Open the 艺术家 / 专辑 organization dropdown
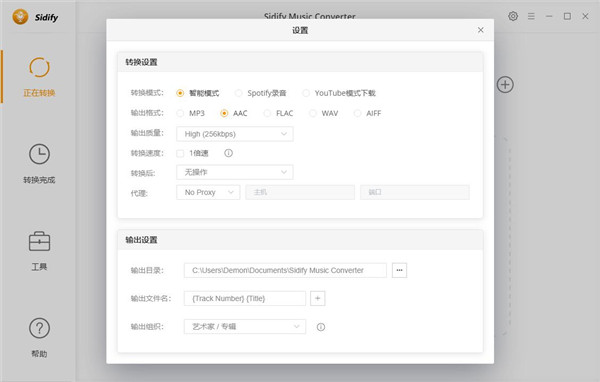The height and width of the screenshot is (382, 600). [x=245, y=326]
